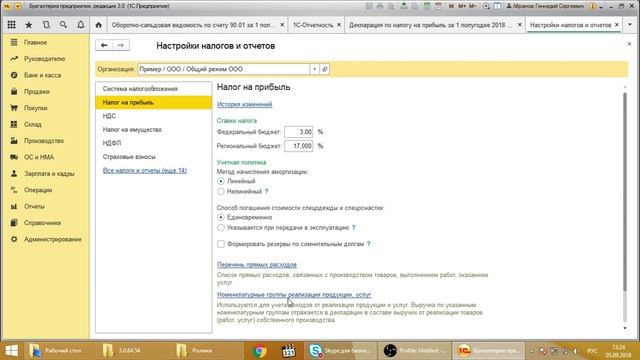
Task: Open the organization field's open-form icon
Action: [x=324, y=69]
